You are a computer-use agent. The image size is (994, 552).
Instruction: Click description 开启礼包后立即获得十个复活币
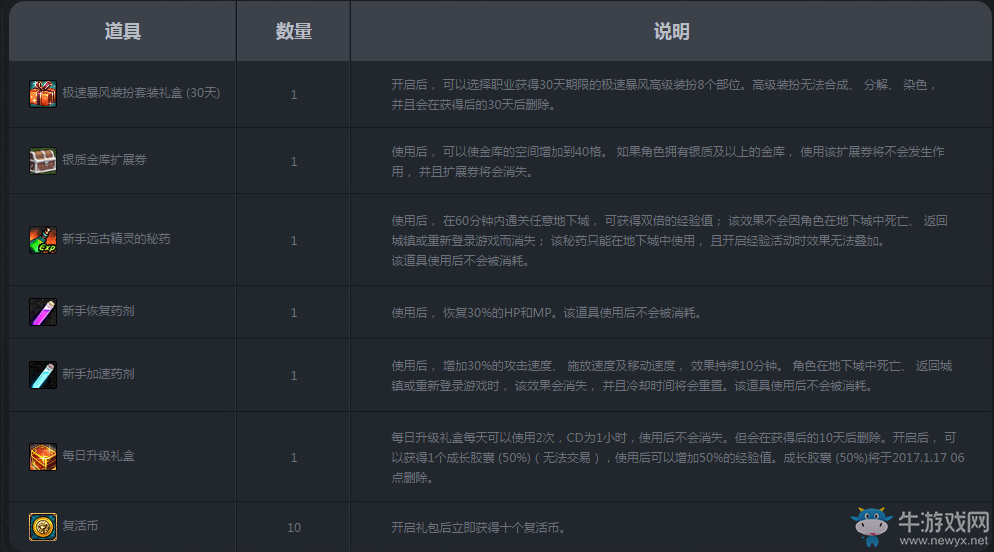(x=479, y=527)
